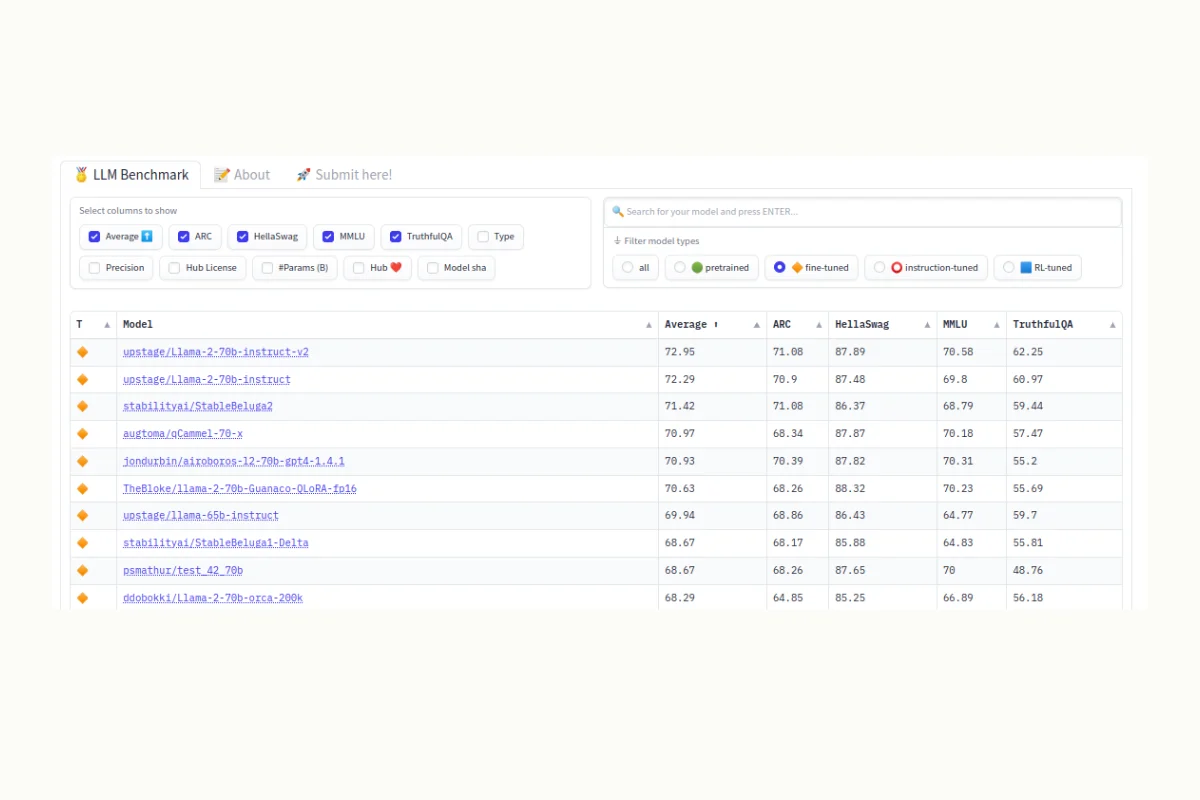
Task: Click fine-tuned diamond icon for qCammel-70-x row
Action: (x=83, y=434)
